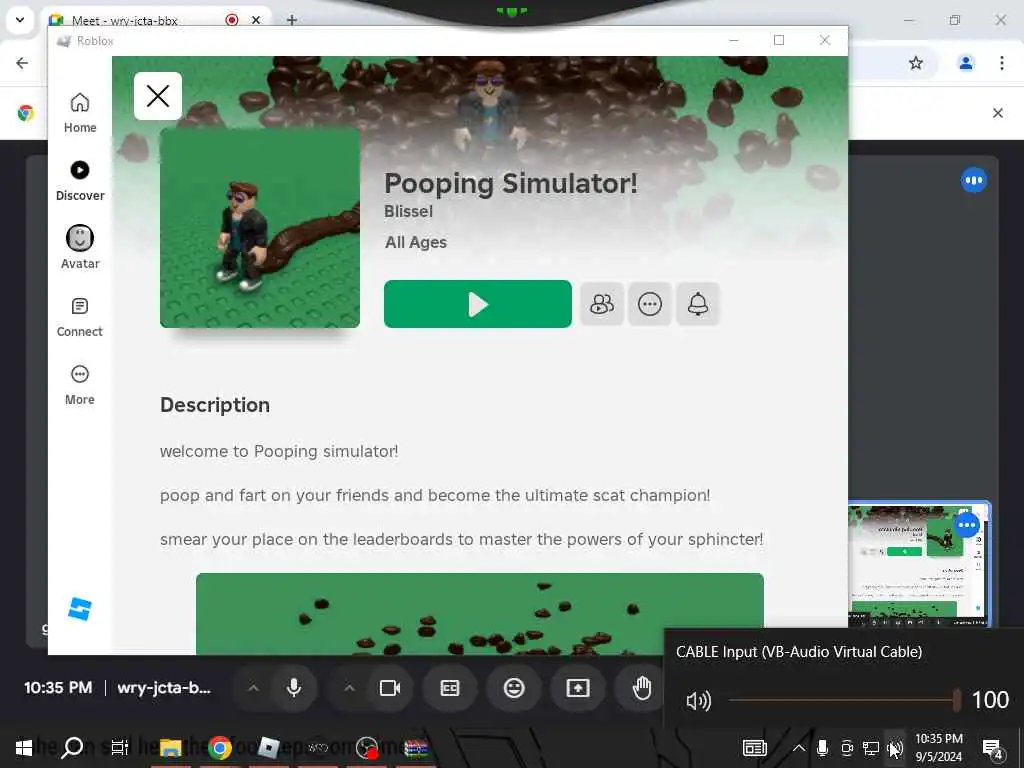Open the Avatar page in Roblox
Image resolution: width=1024 pixels, height=768 pixels.
pos(80,248)
